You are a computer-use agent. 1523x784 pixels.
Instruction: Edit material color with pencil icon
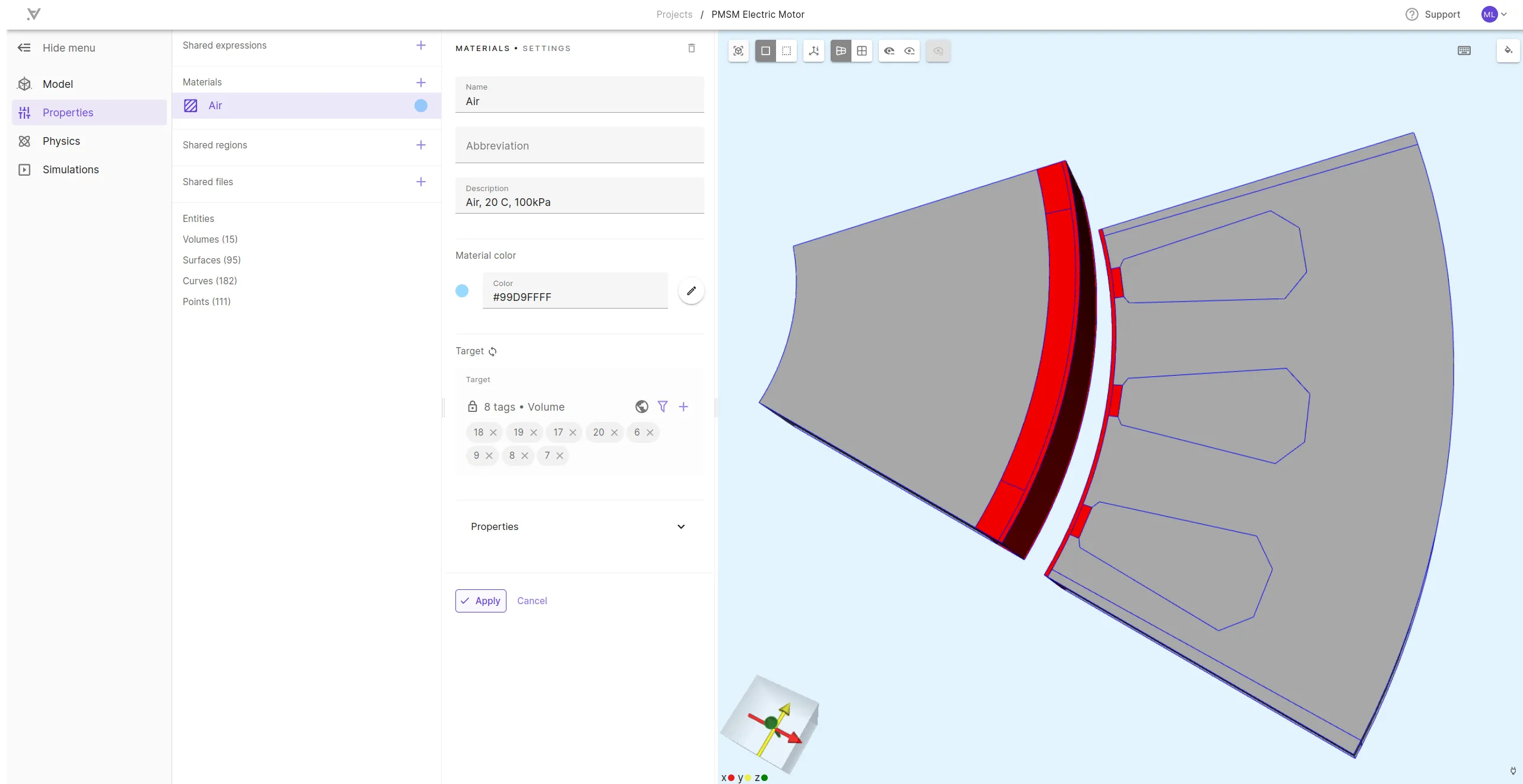[x=692, y=291]
